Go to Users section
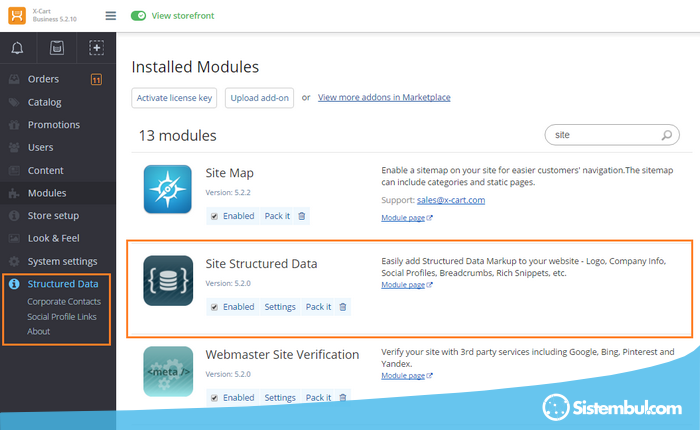The height and width of the screenshot is (430, 700). 41,147
